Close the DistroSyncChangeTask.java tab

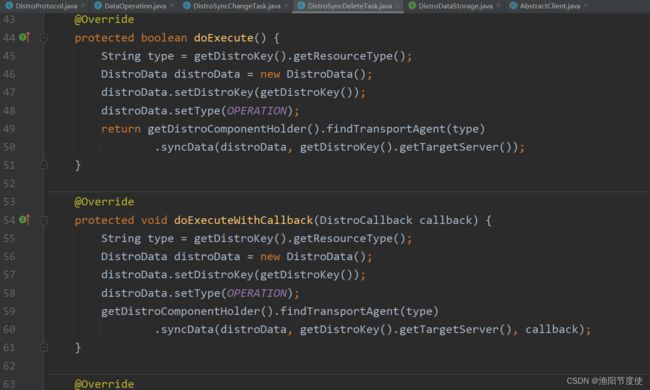point(286,6)
